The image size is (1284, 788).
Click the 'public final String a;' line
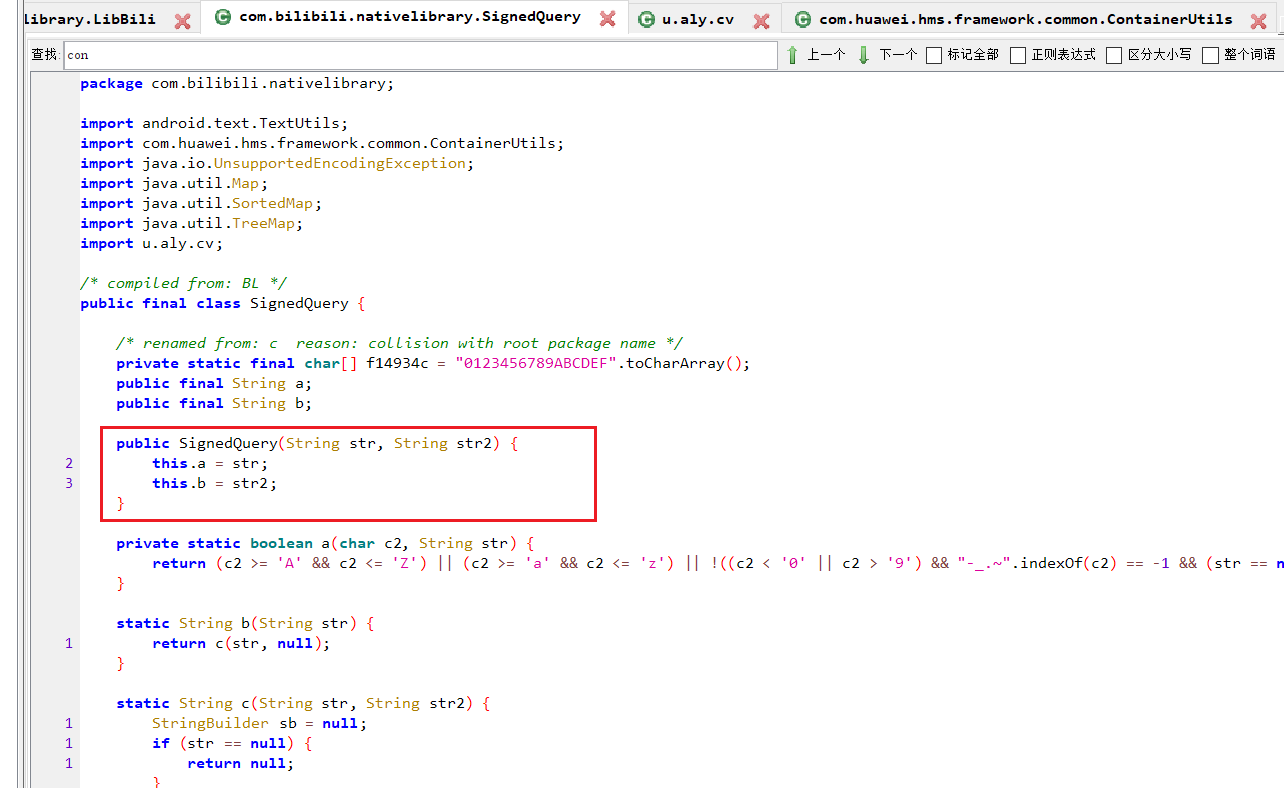(x=214, y=383)
